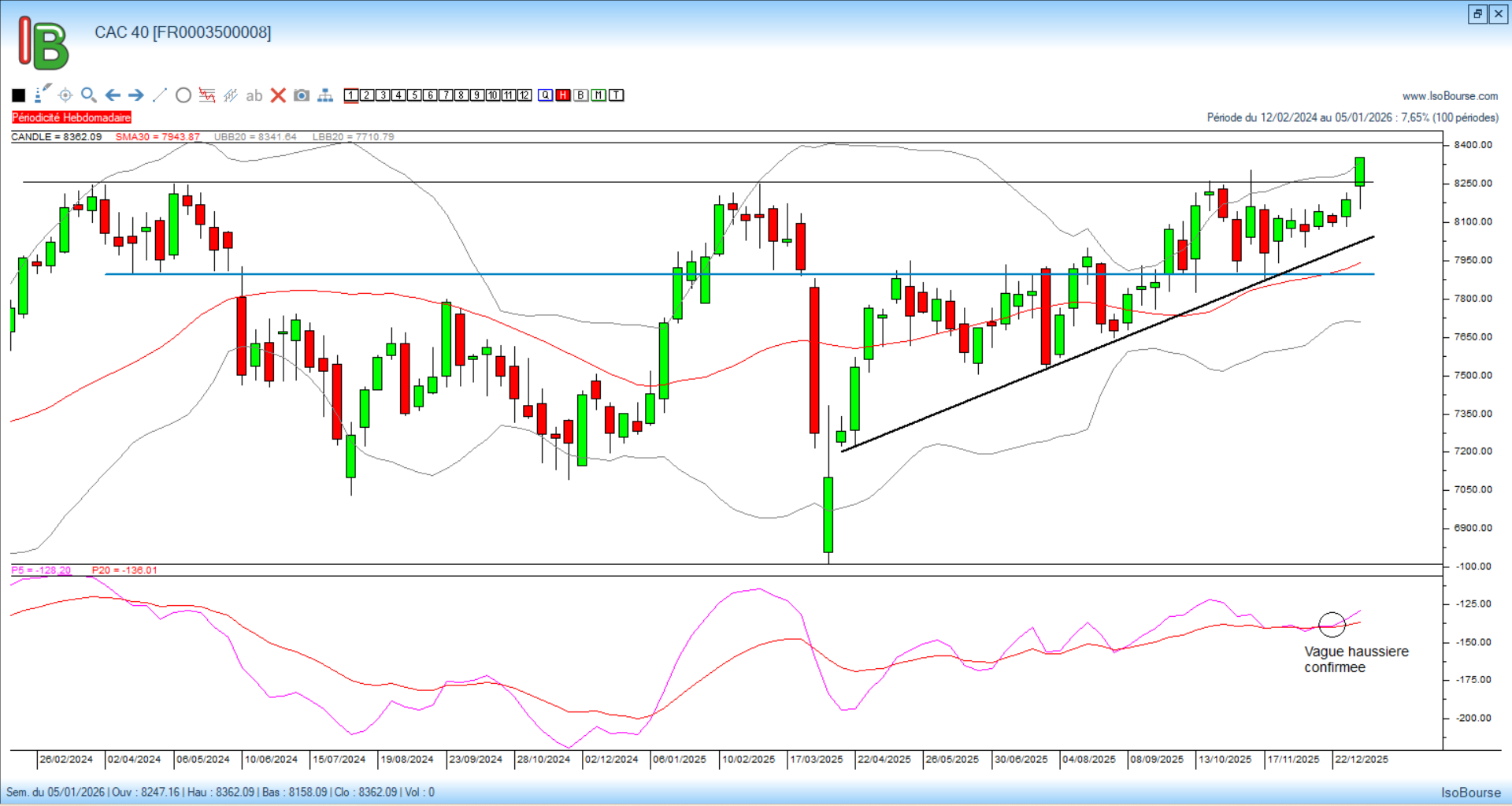Select the line drawing tool
Viewport: 1512px width, 806px height.
click(160, 95)
